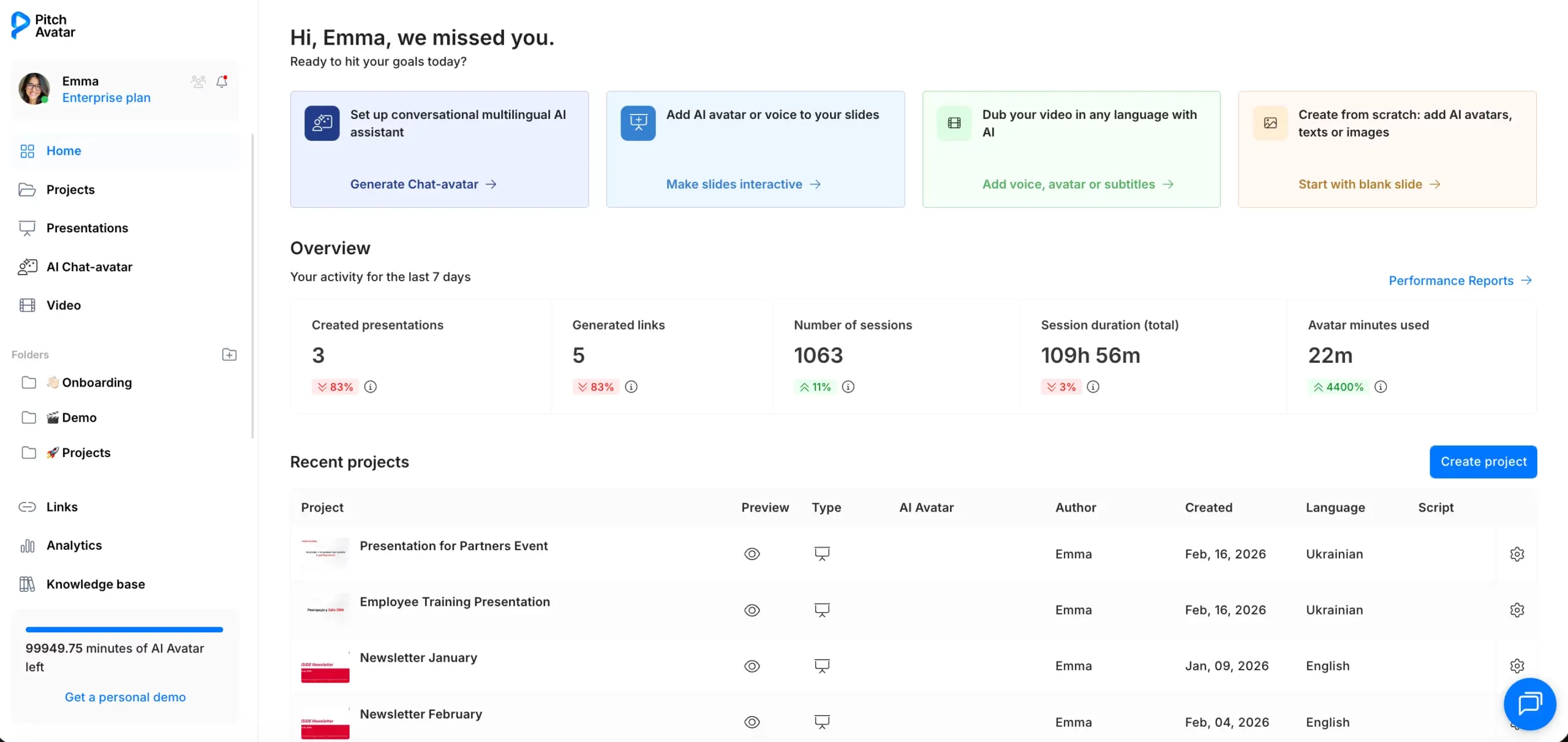
Task: Click info icon beside Number of sessions percentage
Action: 848,387
